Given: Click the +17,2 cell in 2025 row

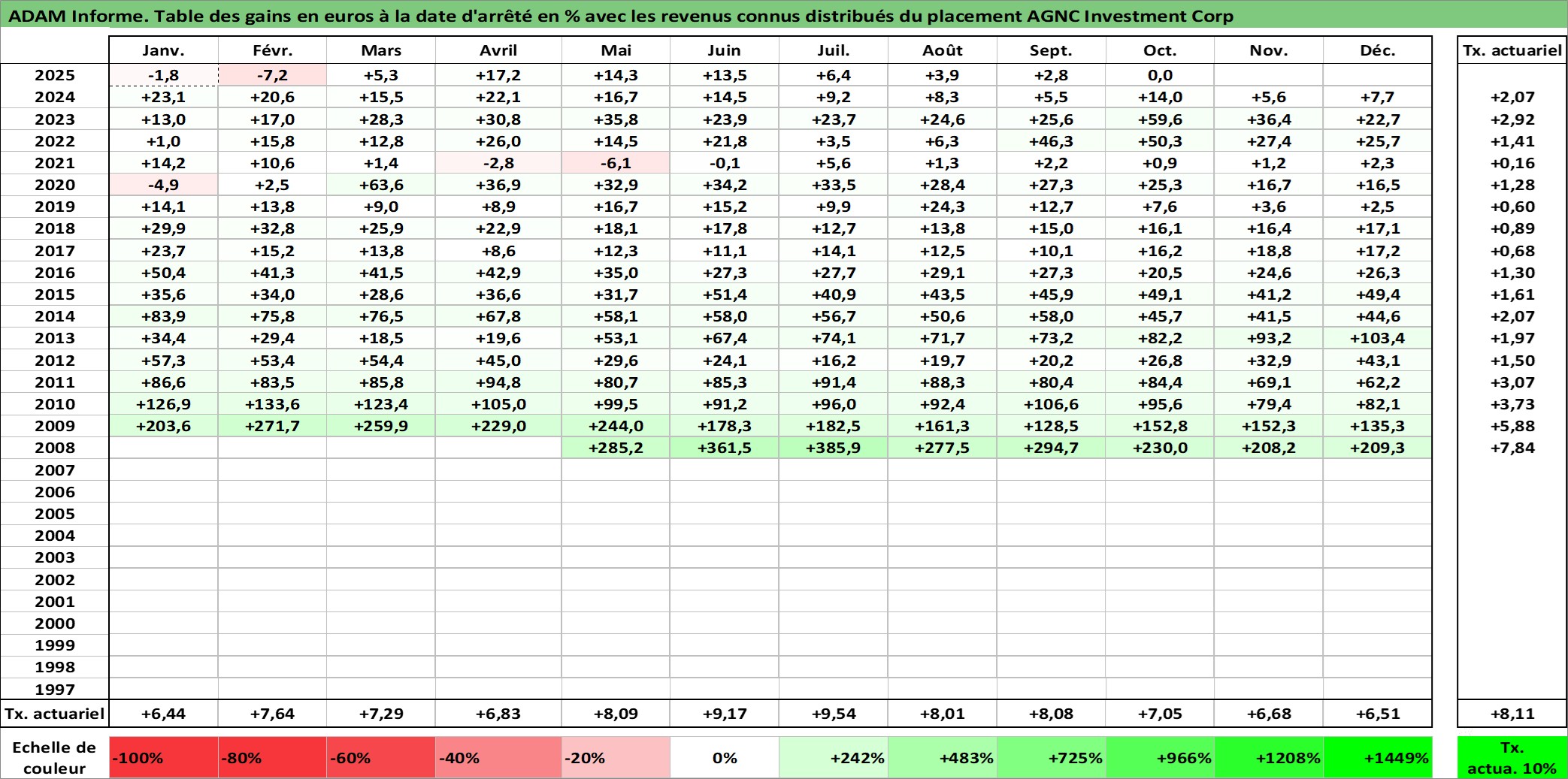Looking at the screenshot, I should coord(498,75).
